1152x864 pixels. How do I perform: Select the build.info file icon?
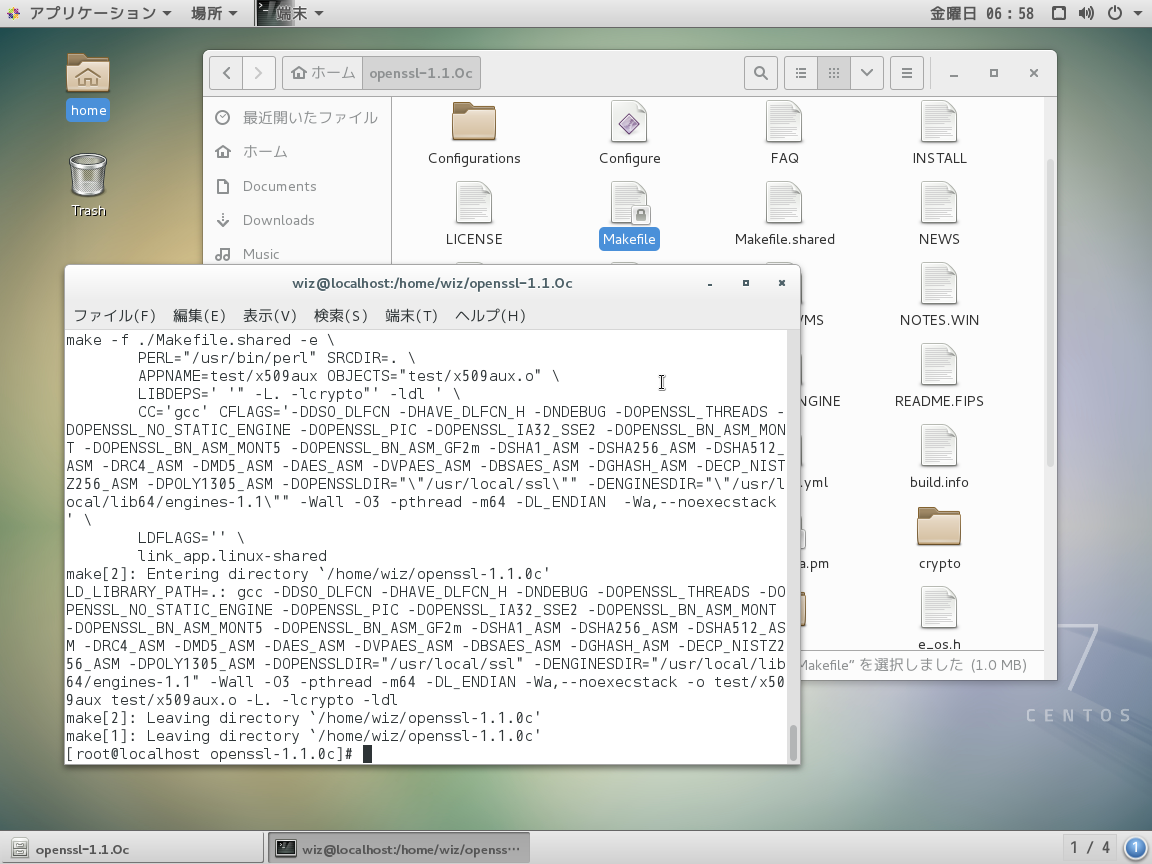(939, 446)
